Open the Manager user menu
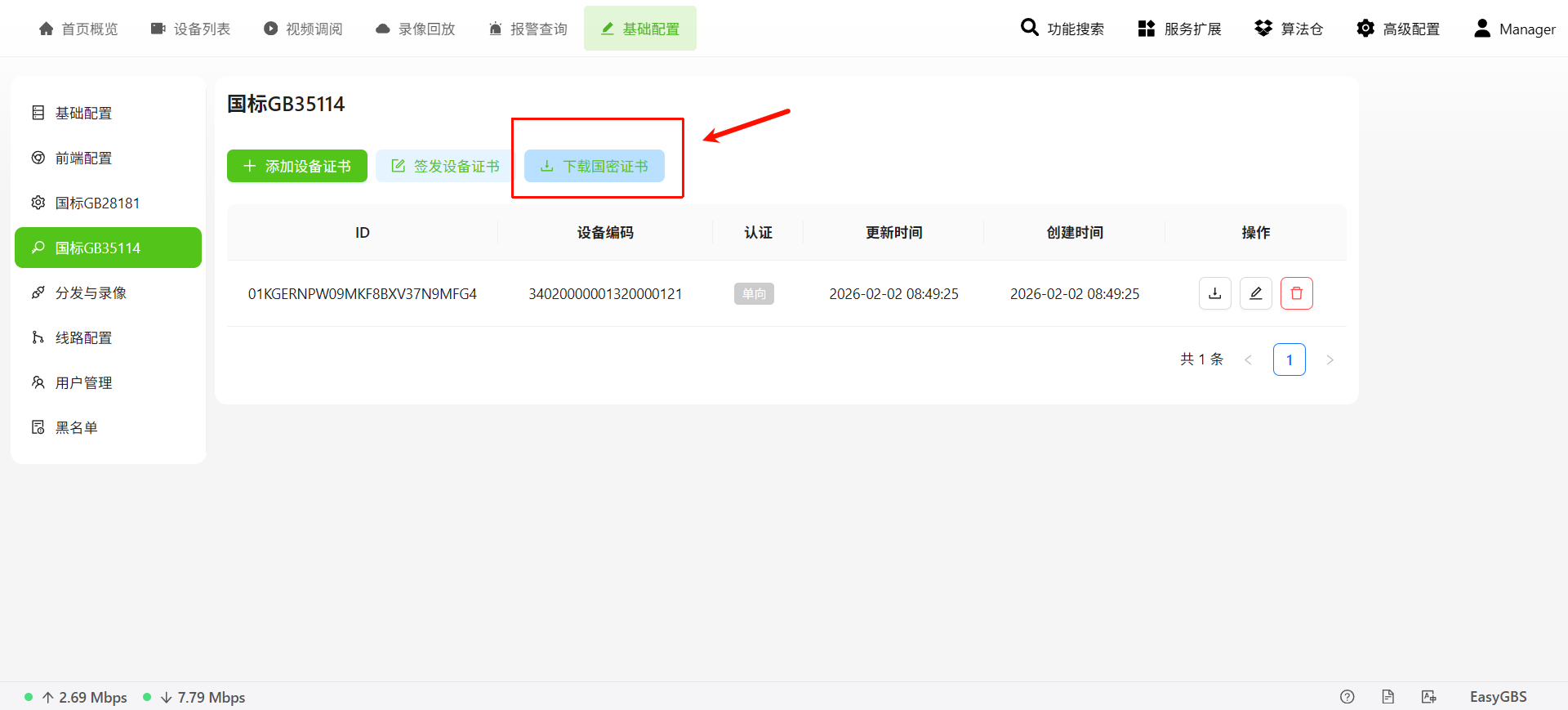This screenshot has height=710, width=1568. (1514, 29)
